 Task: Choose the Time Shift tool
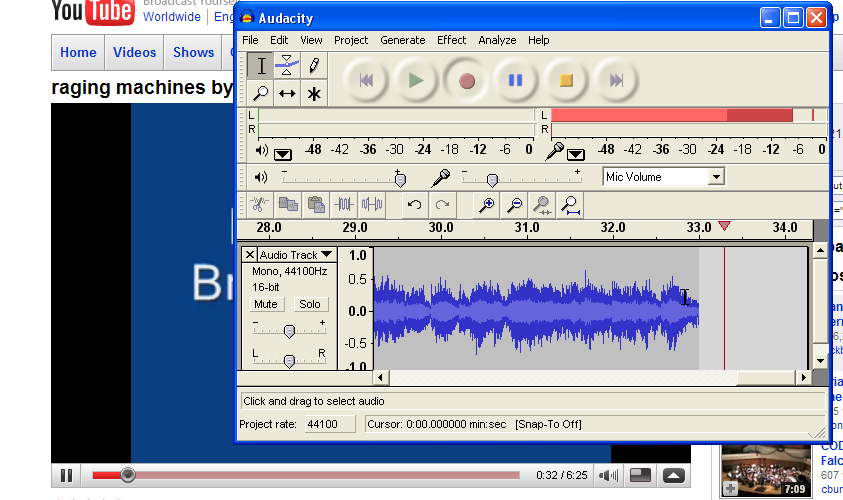[x=287, y=94]
